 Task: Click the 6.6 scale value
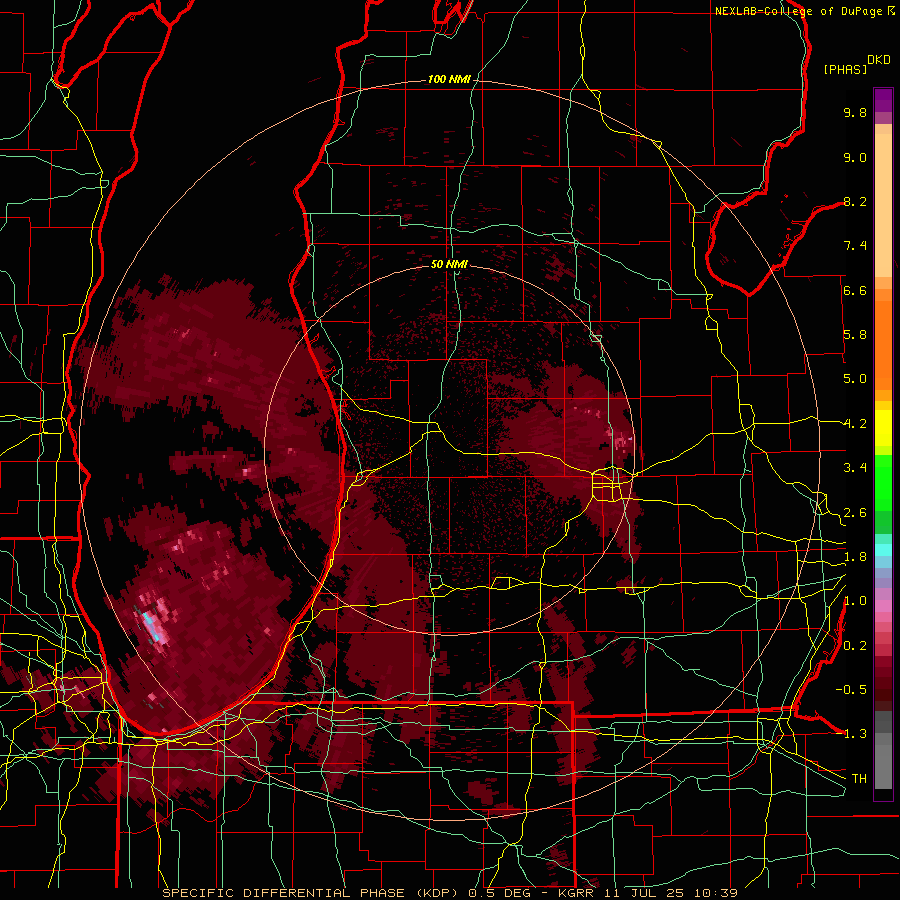[x=855, y=290]
